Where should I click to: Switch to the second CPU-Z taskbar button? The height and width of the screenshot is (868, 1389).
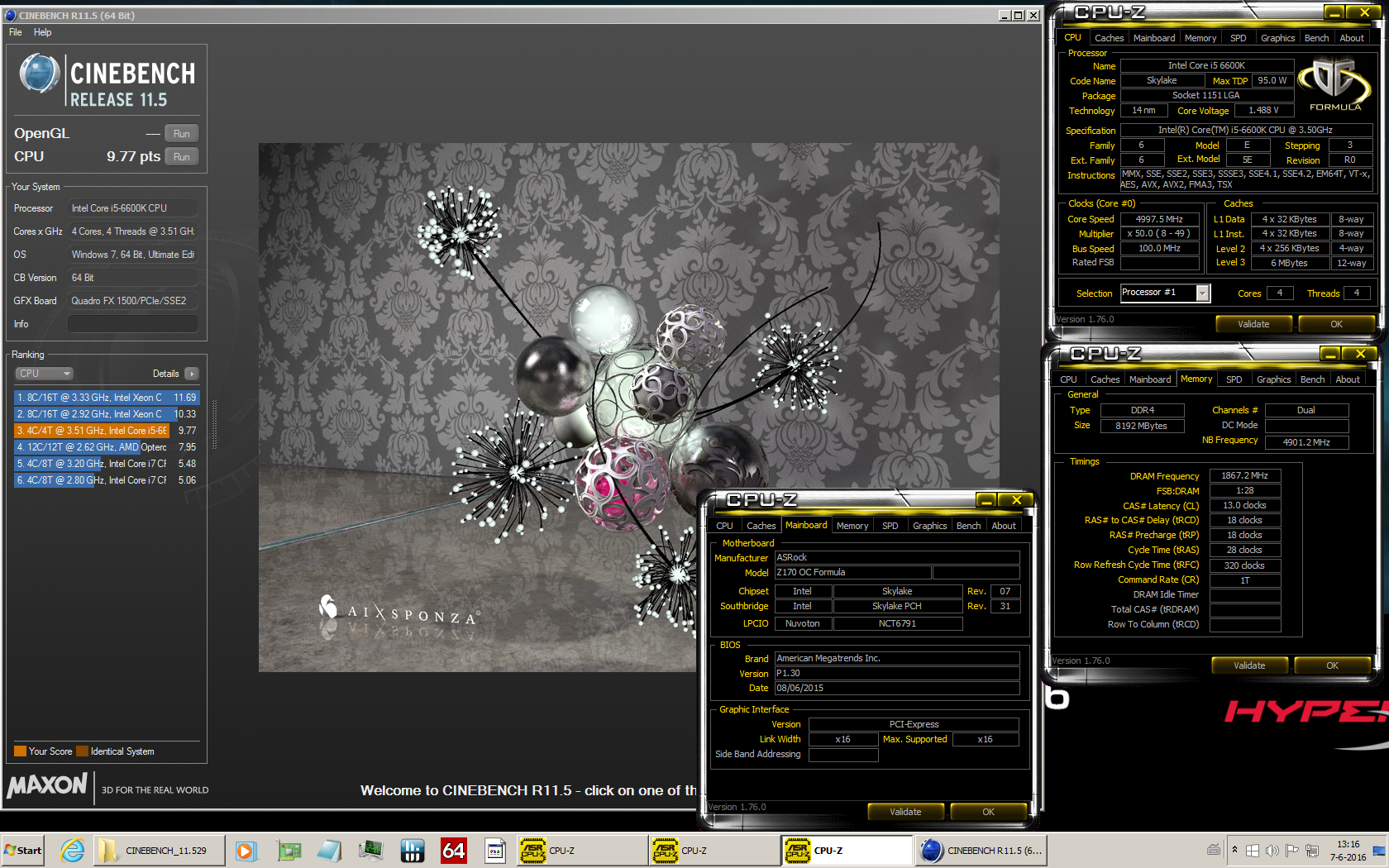[715, 850]
